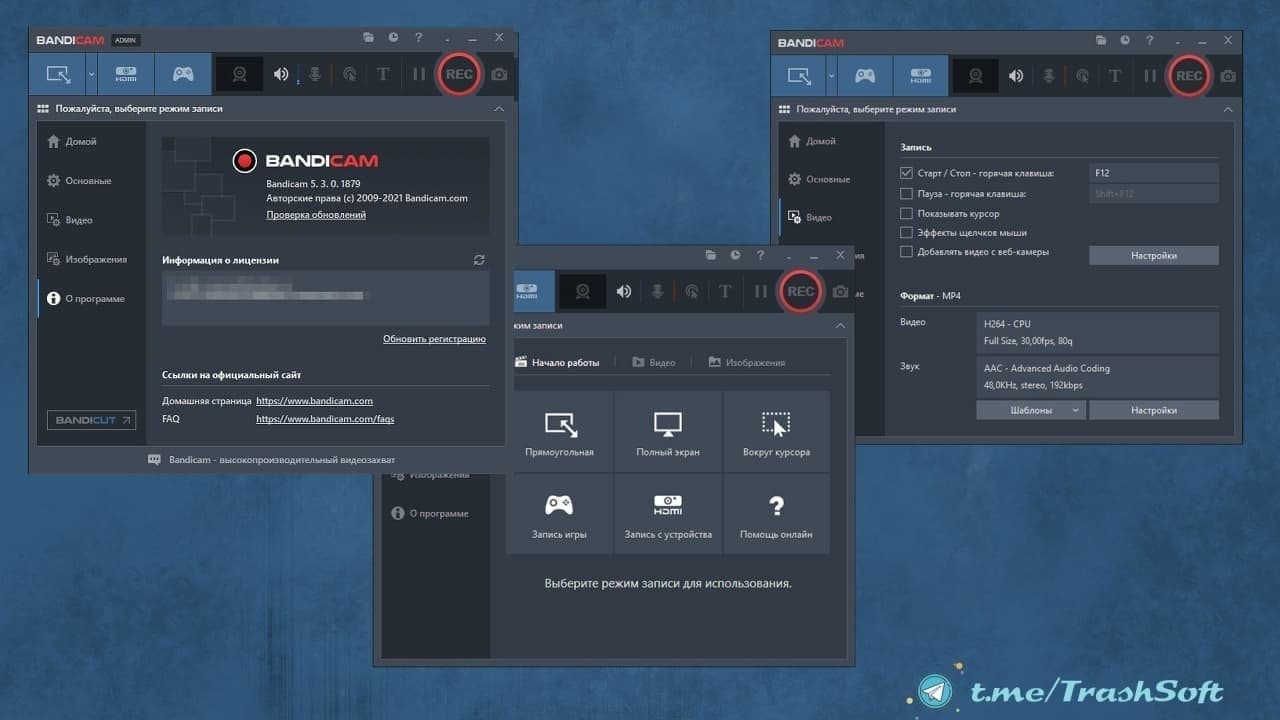Open https://www.bandicam.com home page link

(314, 400)
